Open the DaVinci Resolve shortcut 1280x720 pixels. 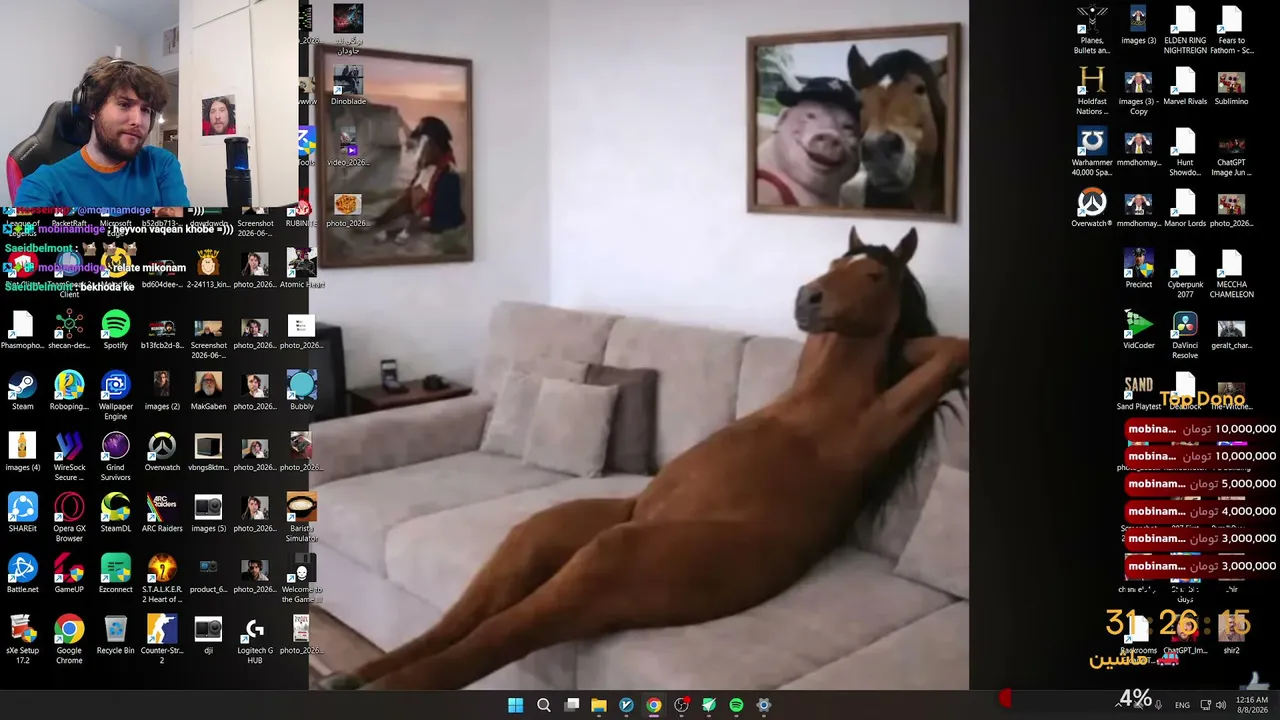pos(1185,336)
